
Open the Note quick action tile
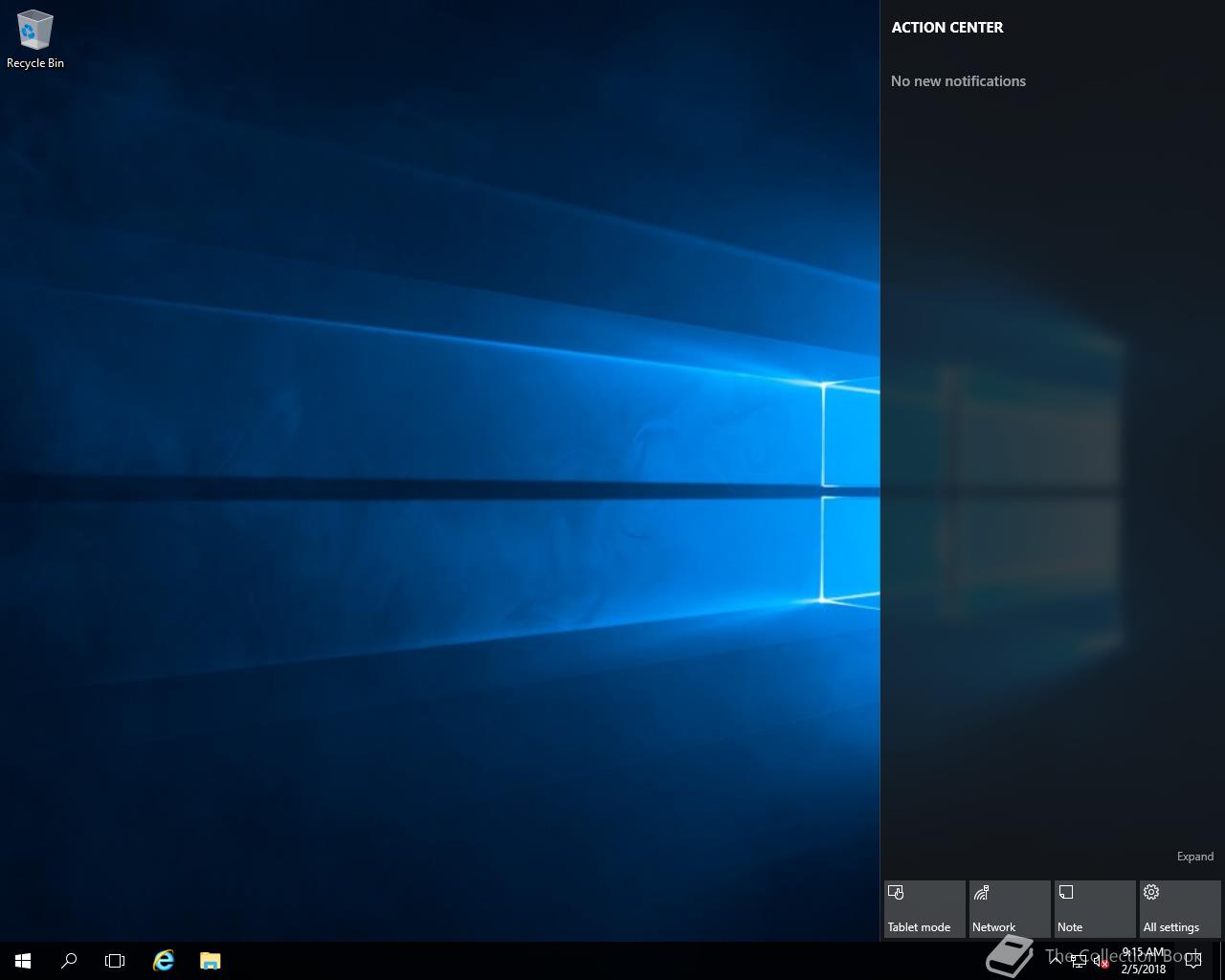(1095, 909)
